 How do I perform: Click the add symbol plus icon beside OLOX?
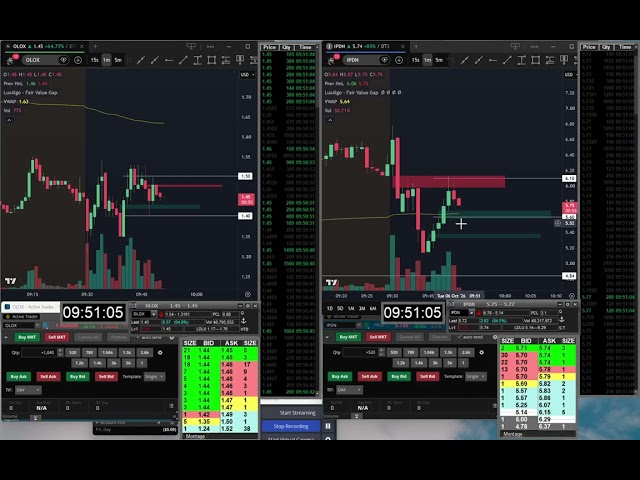tap(78, 60)
